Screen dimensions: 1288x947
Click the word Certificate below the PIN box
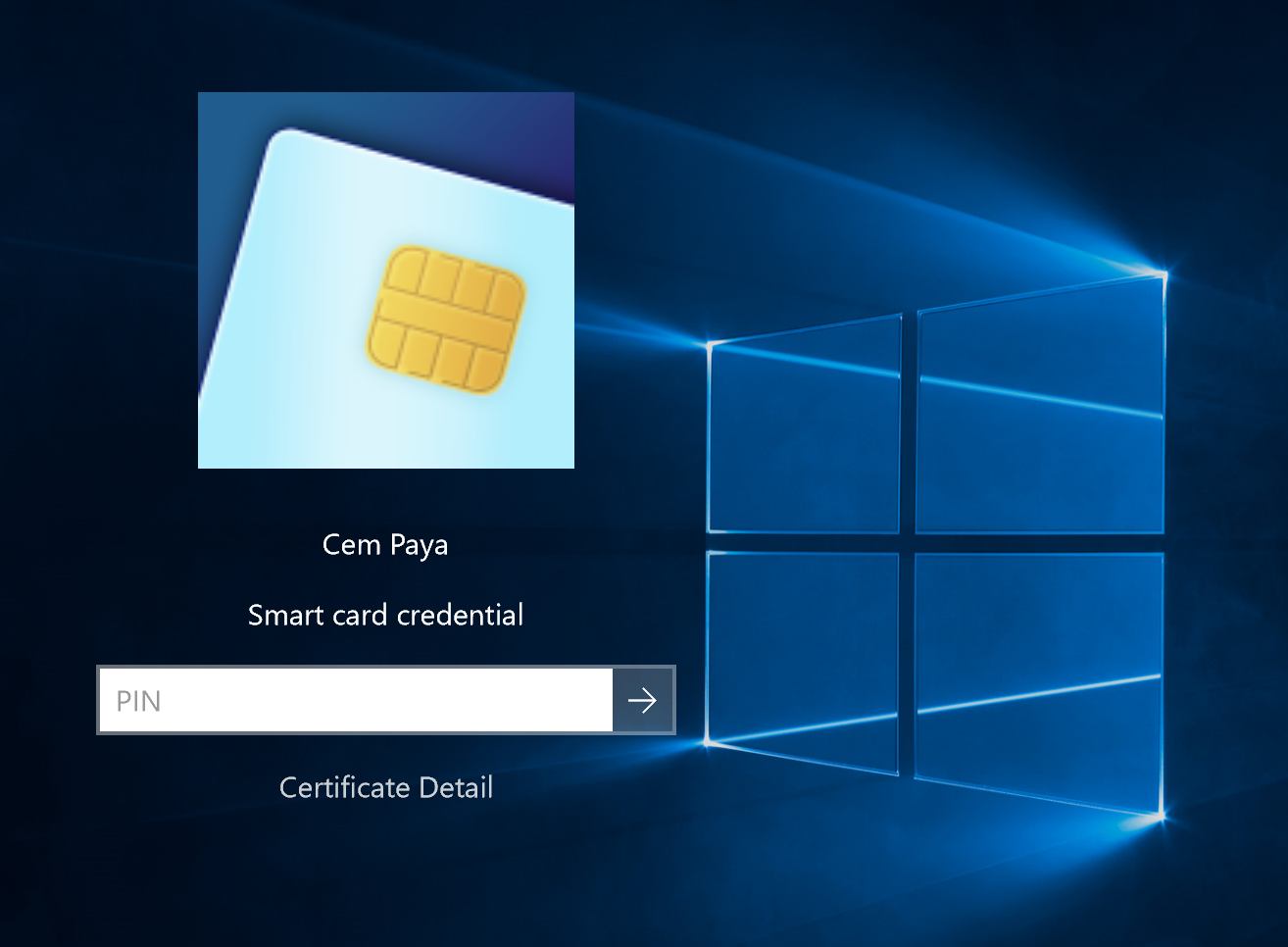coord(344,787)
